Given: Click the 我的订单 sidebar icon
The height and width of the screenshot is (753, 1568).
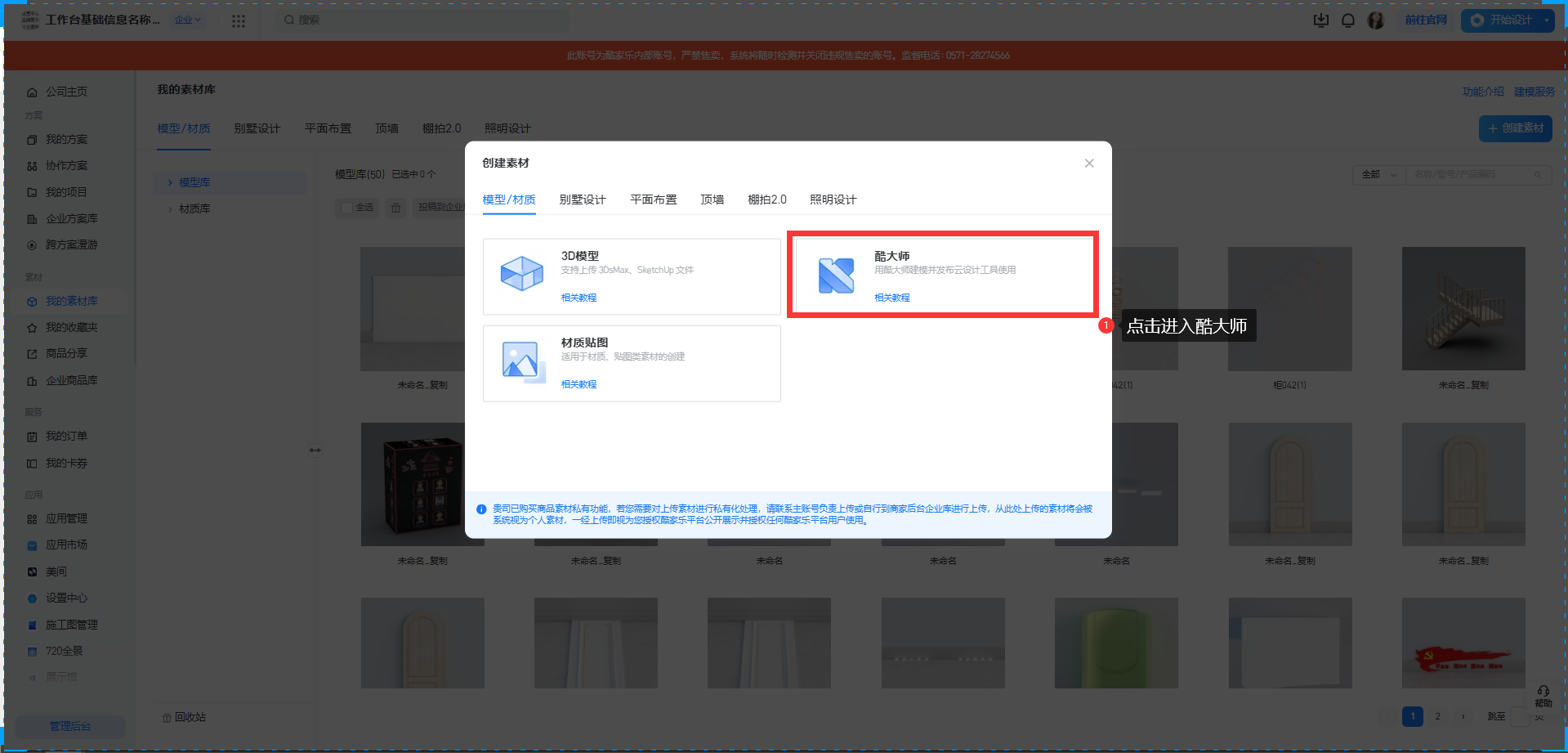Looking at the screenshot, I should coord(32,437).
